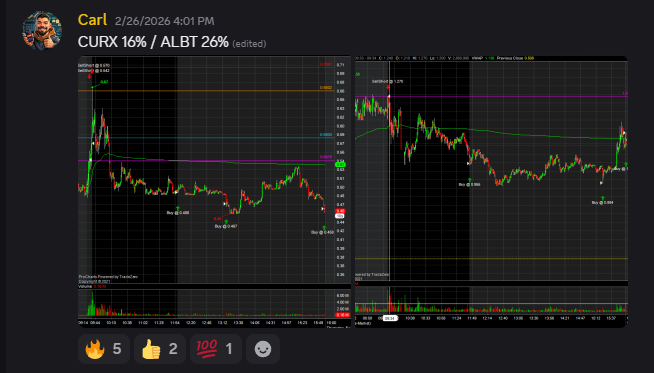
Task: Toggle the 100 emoji reaction
Action: point(216,349)
